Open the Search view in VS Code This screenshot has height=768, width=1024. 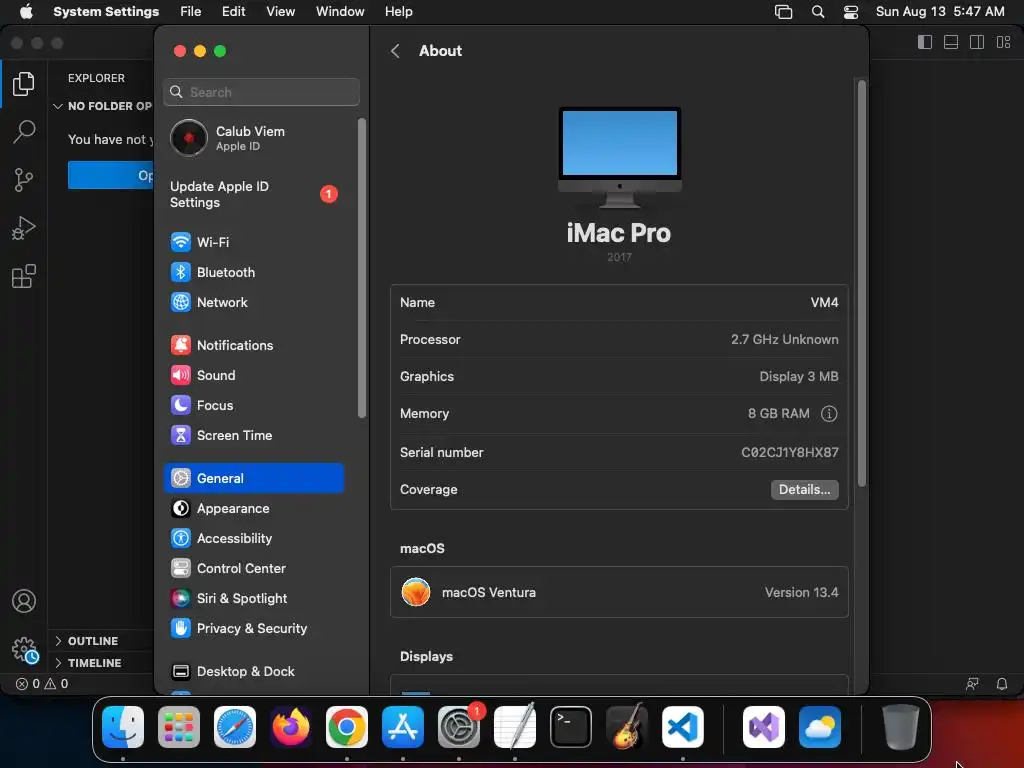click(x=24, y=131)
